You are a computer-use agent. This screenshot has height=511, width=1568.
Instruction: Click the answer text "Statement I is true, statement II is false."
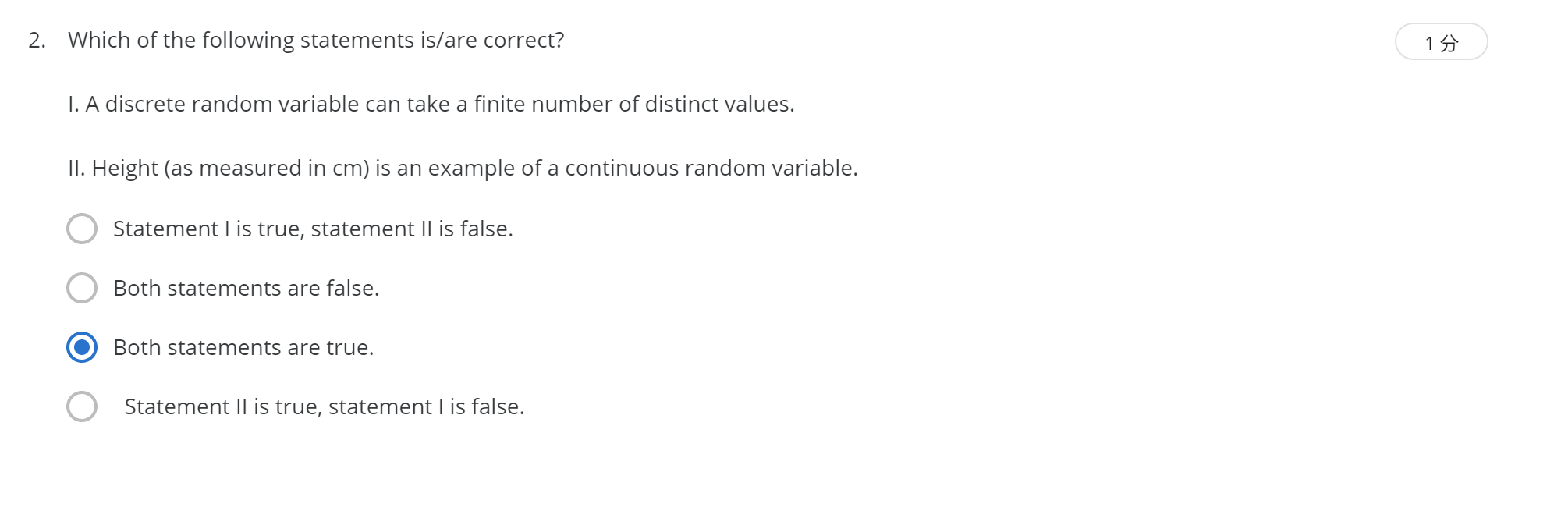point(313,229)
